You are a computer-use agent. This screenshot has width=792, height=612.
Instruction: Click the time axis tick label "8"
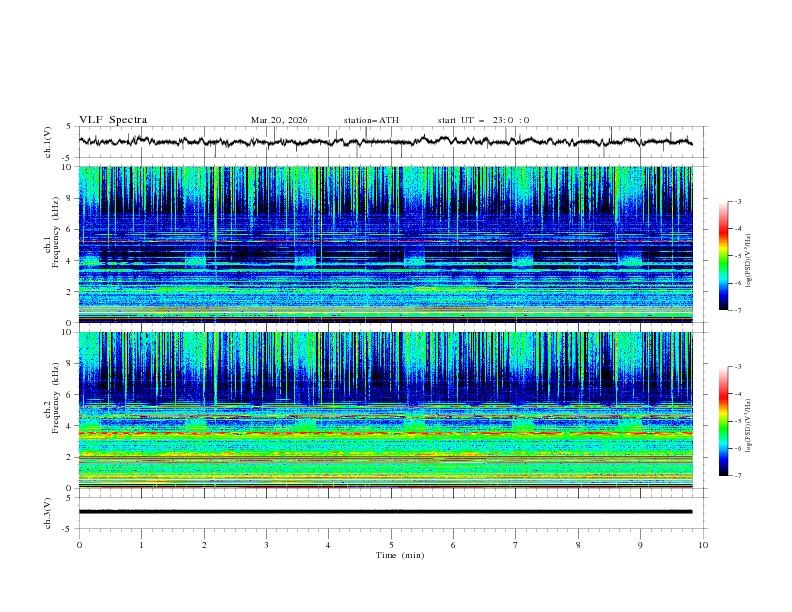pos(578,545)
